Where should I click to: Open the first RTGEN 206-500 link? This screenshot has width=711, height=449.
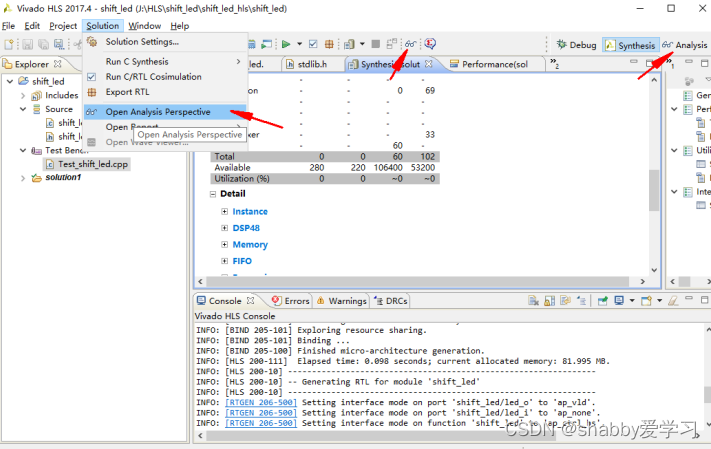261,402
